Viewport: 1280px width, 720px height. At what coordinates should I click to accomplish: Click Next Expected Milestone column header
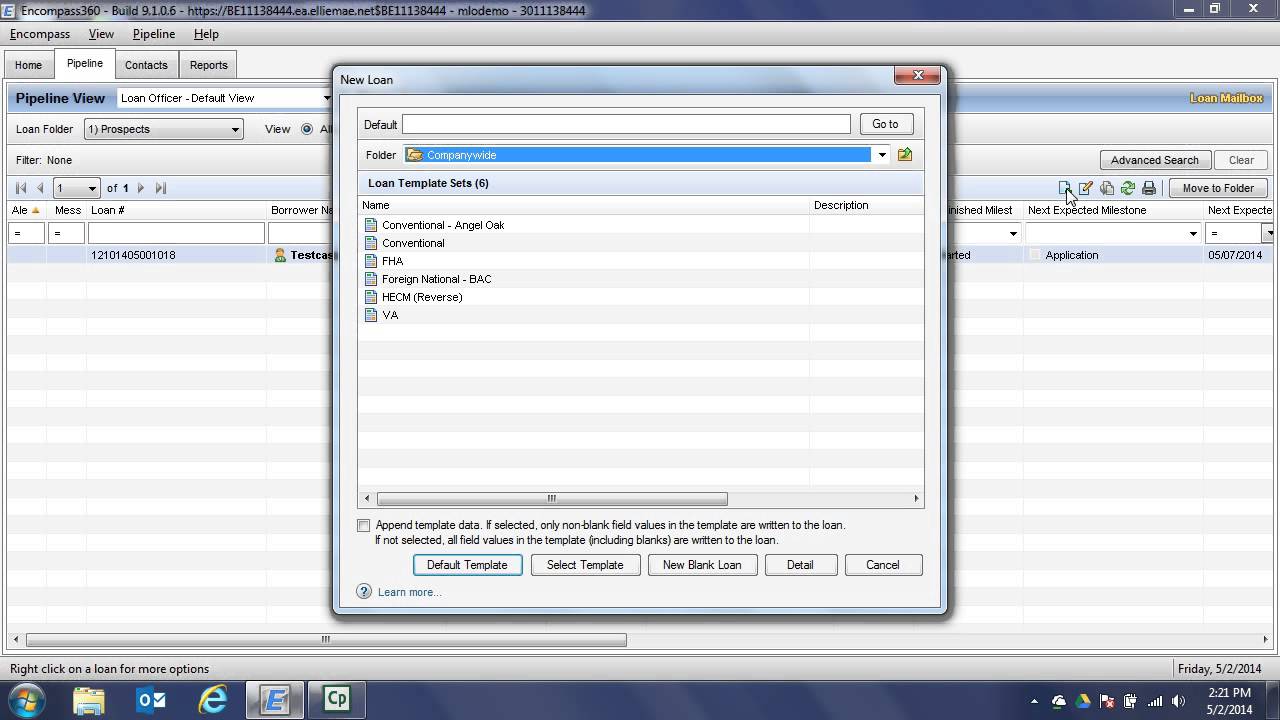coord(1112,210)
